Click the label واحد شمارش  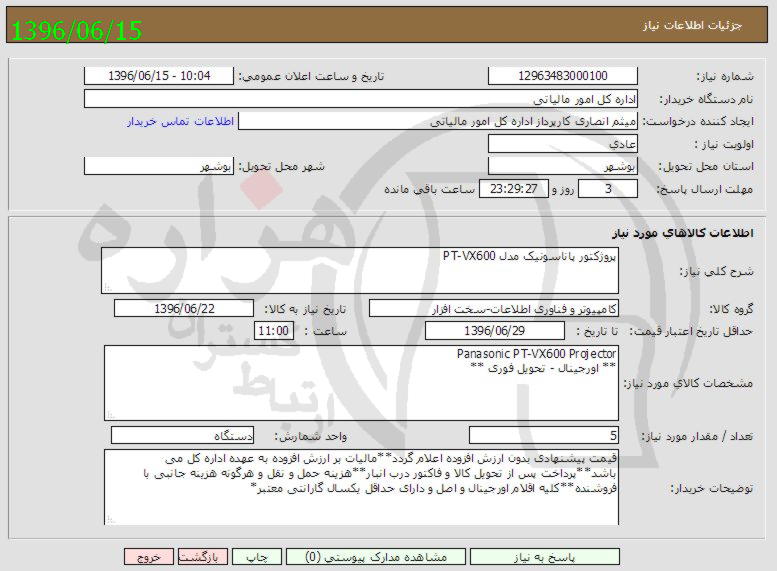311,436
